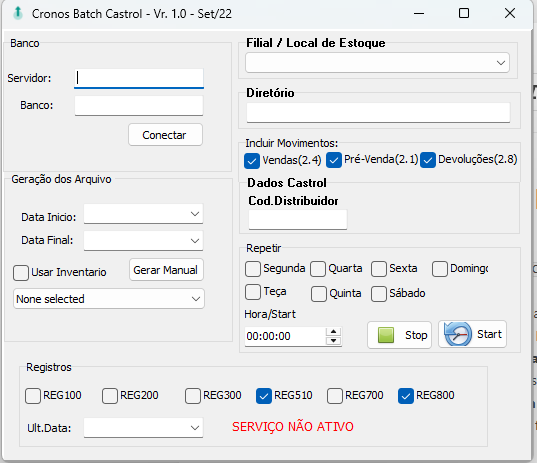Uncheck the REG510 register box
The image size is (537, 463).
(264, 396)
